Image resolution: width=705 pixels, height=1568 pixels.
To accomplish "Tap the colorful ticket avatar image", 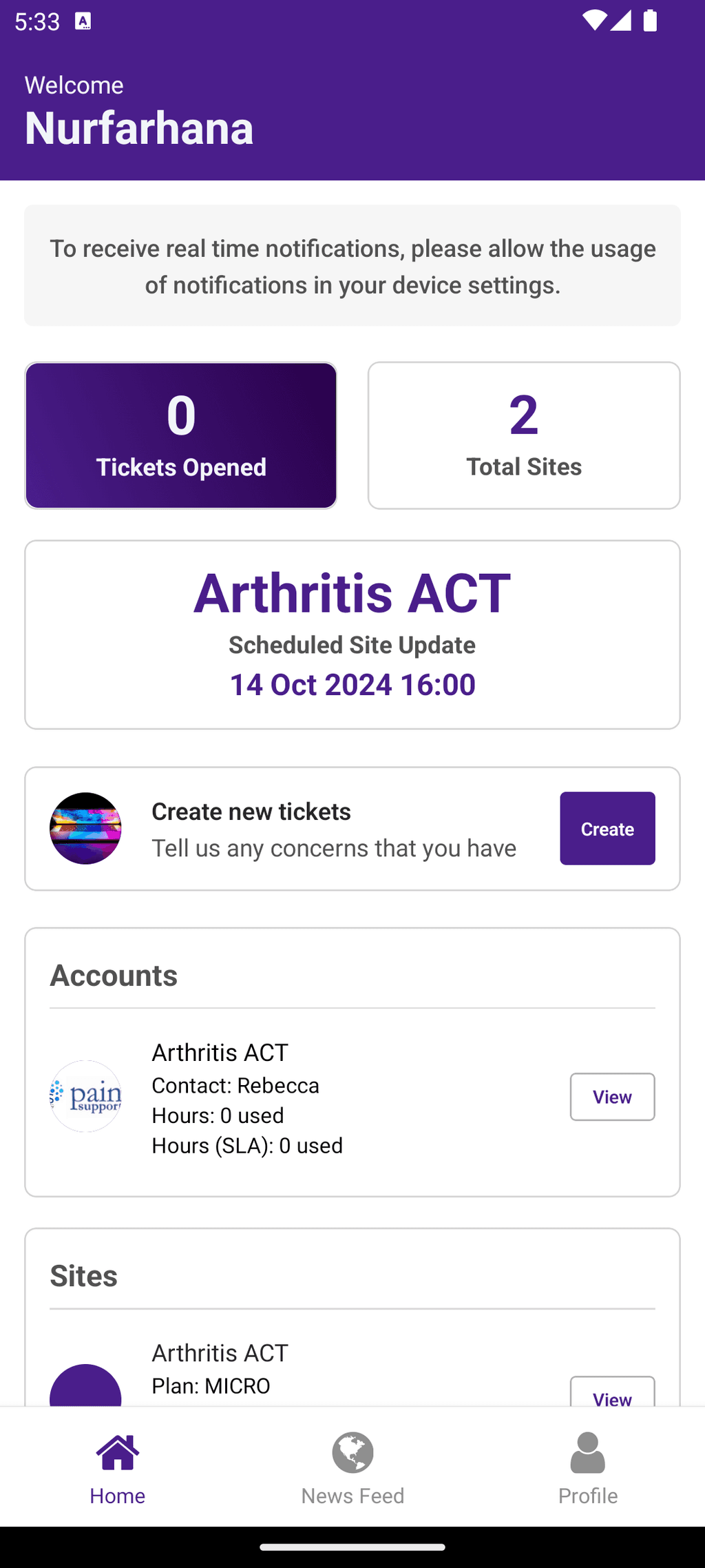I will click(x=85, y=828).
